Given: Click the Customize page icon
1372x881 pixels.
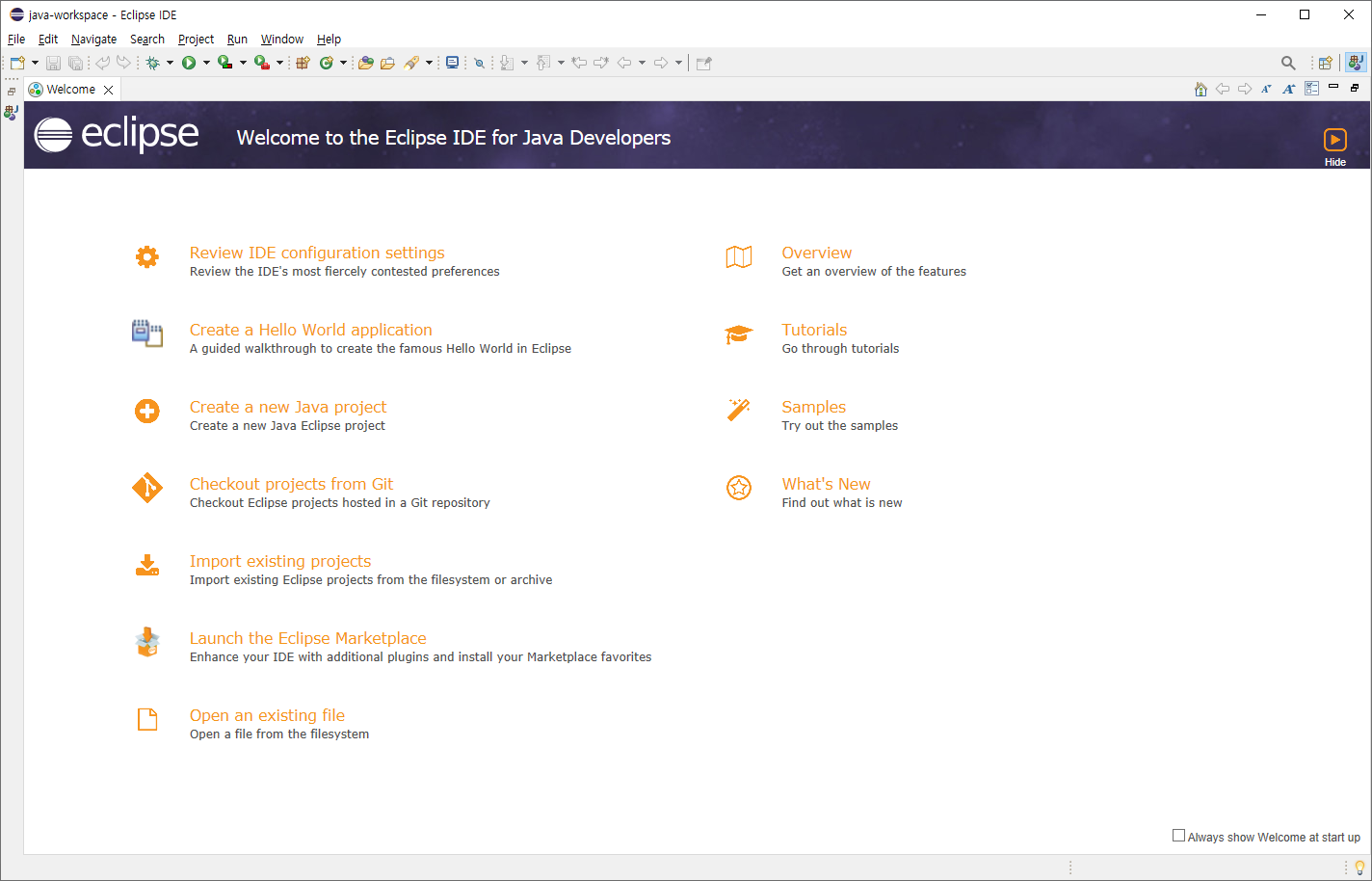Looking at the screenshot, I should [1311, 89].
